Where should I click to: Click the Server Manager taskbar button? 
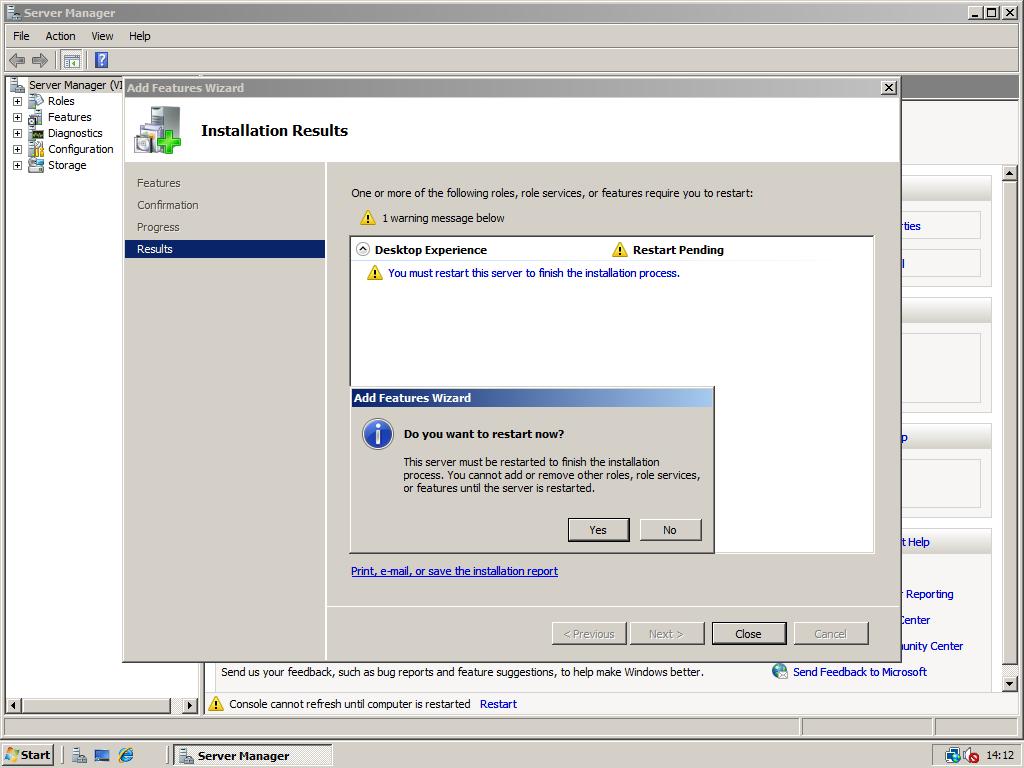click(x=253, y=756)
